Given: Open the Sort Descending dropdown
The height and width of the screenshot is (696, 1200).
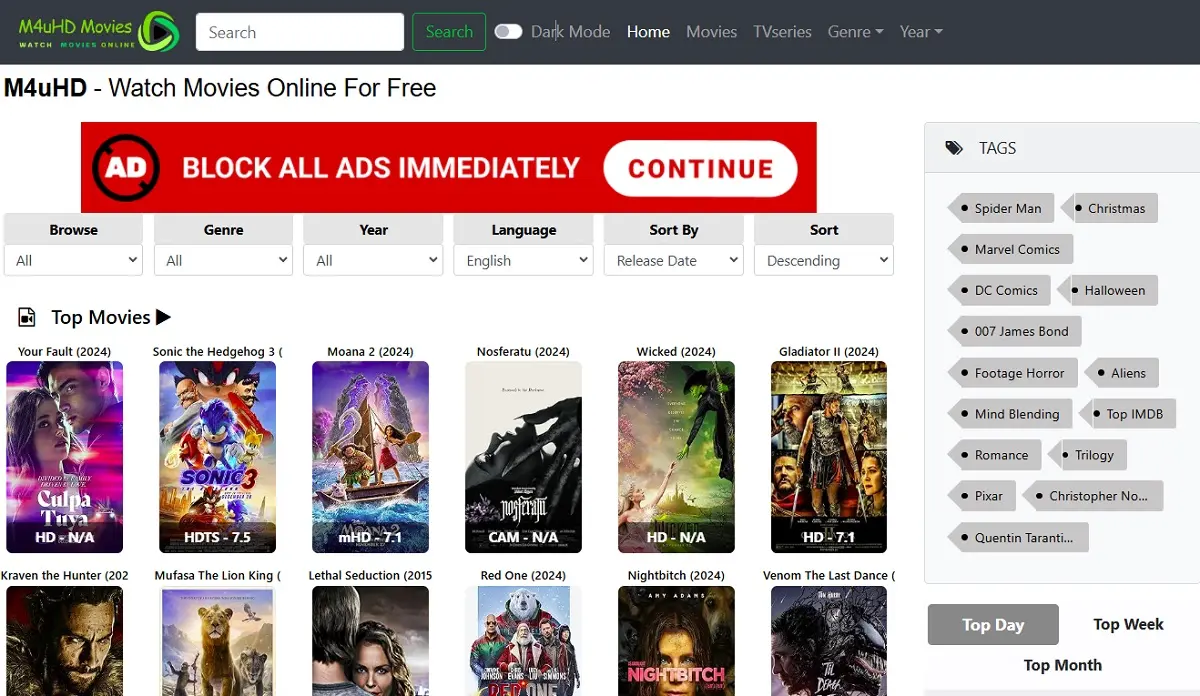Looking at the screenshot, I should 824,260.
